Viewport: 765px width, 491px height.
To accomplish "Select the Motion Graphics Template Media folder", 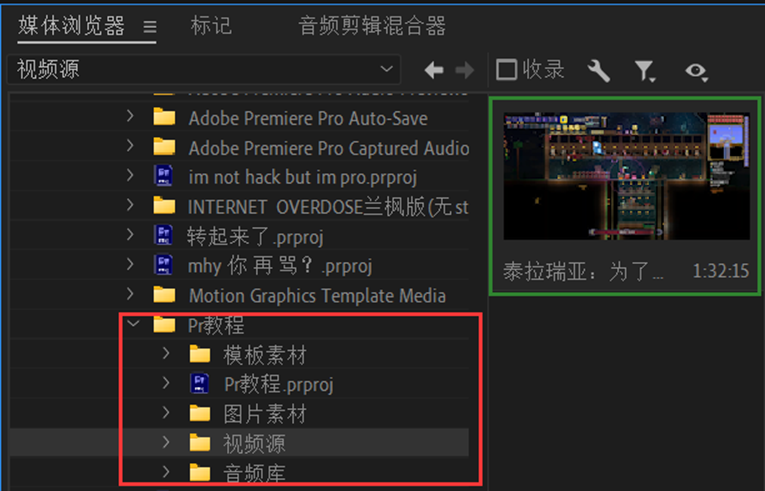I will (x=316, y=295).
